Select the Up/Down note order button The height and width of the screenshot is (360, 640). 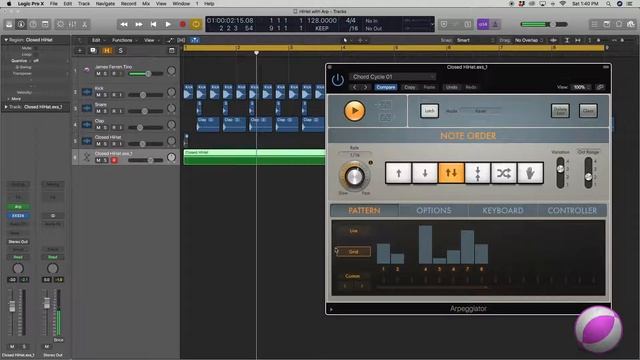[451, 173]
